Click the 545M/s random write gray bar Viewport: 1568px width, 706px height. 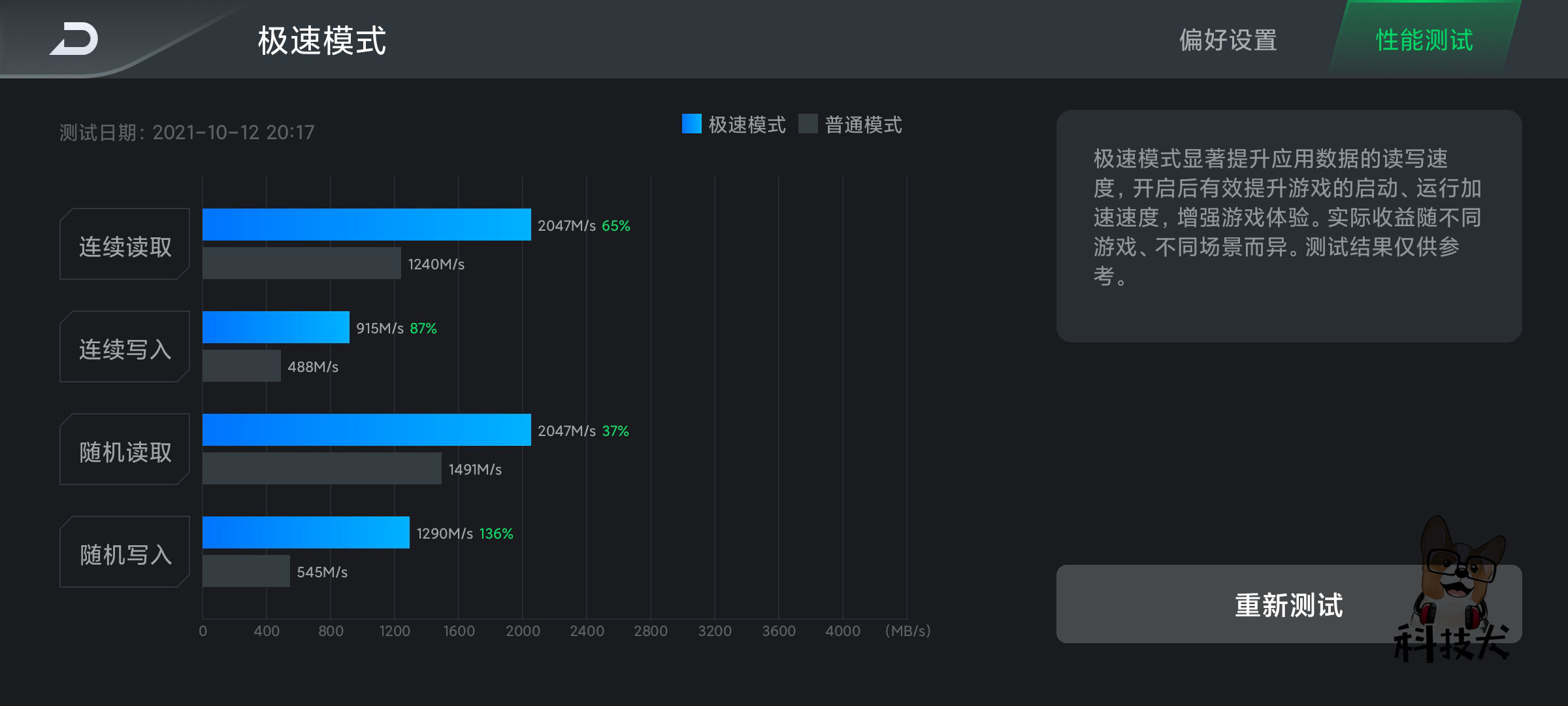pyautogui.click(x=245, y=572)
